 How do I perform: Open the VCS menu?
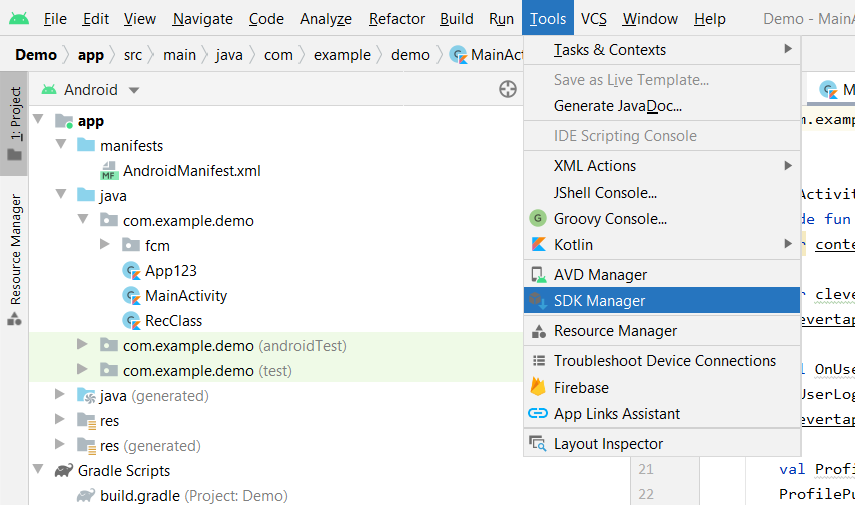coord(593,19)
